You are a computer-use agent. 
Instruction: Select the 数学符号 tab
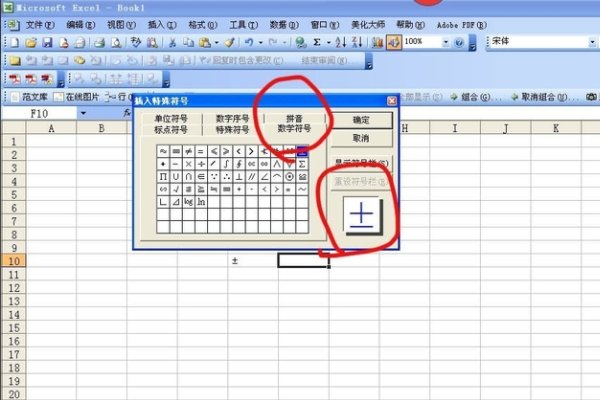click(294, 129)
